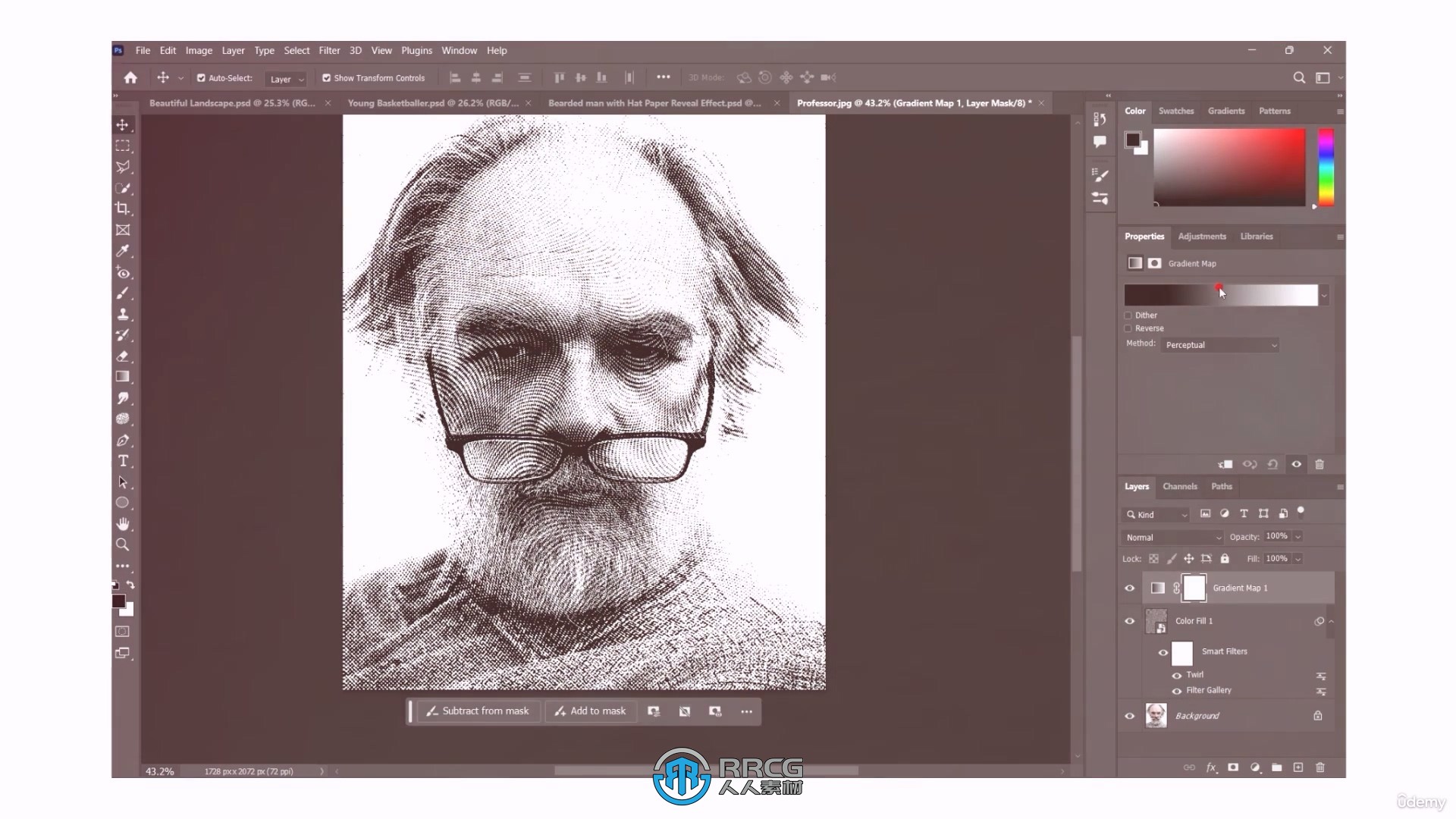Click the Create New Fill Layer icon
The image size is (1456, 819).
[1254, 767]
